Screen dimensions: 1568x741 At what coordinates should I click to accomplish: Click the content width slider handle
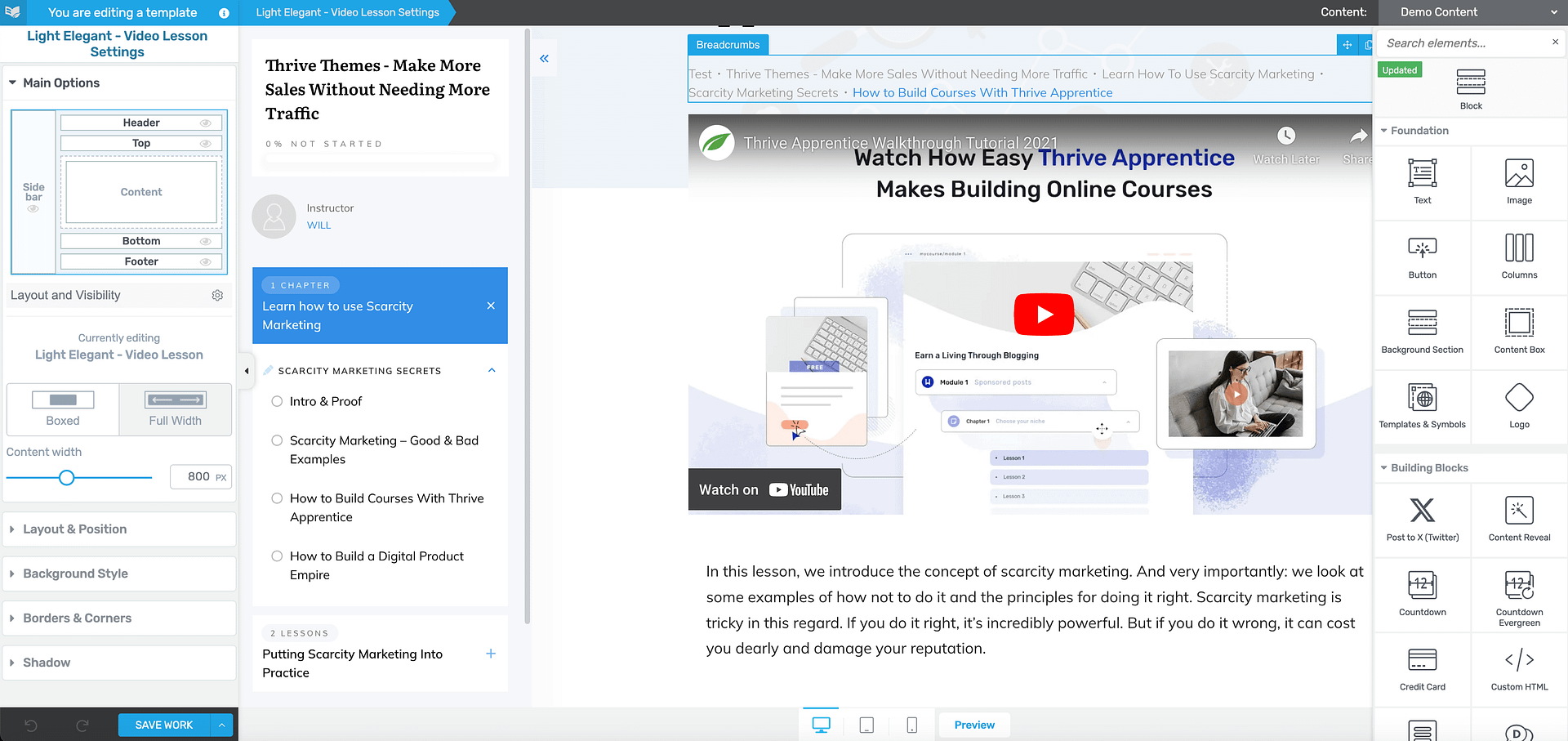pos(66,477)
